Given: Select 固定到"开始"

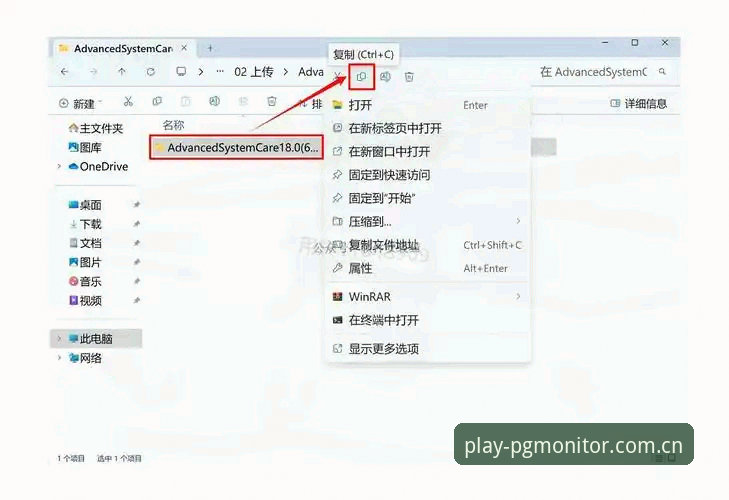Looking at the screenshot, I should click(428, 198).
